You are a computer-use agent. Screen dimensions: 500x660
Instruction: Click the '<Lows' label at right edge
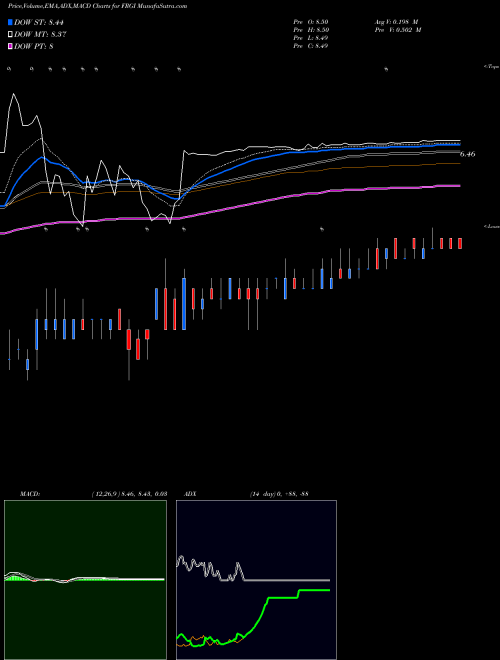492,226
